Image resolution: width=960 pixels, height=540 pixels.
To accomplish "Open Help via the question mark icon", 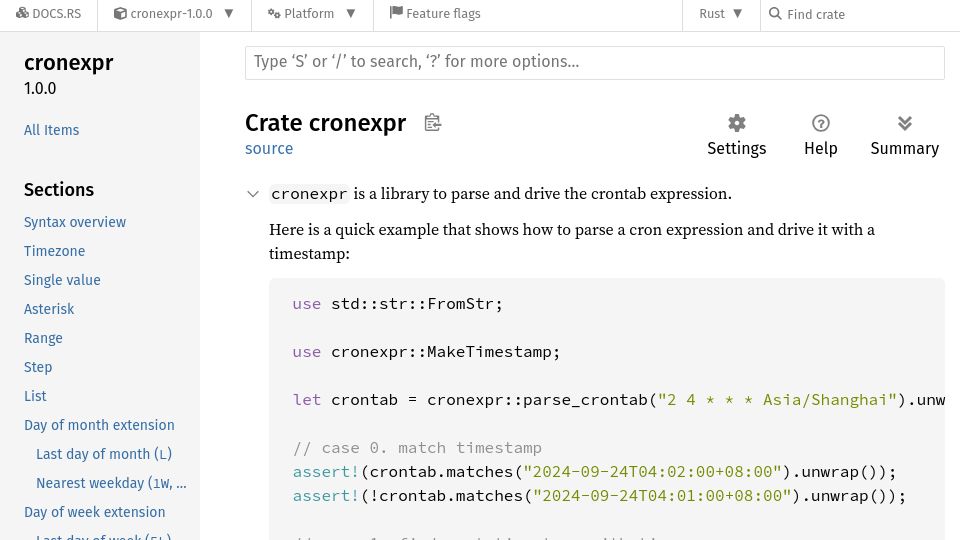I will coord(820,123).
